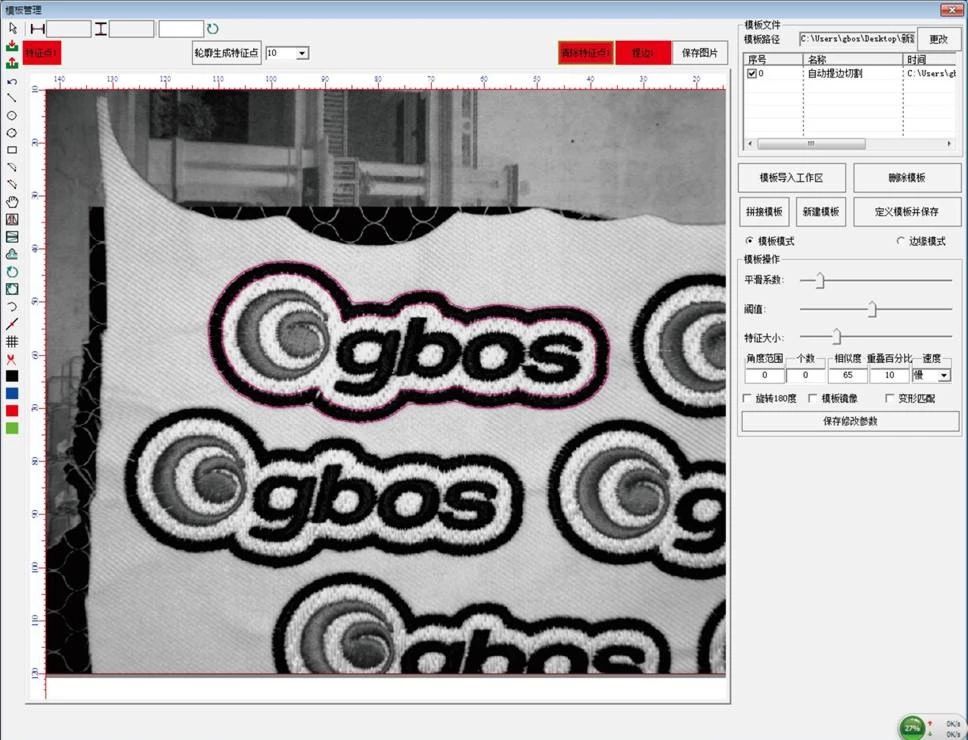Click the teal circular rotate tool
Image resolution: width=968 pixels, height=740 pixels.
[12, 272]
